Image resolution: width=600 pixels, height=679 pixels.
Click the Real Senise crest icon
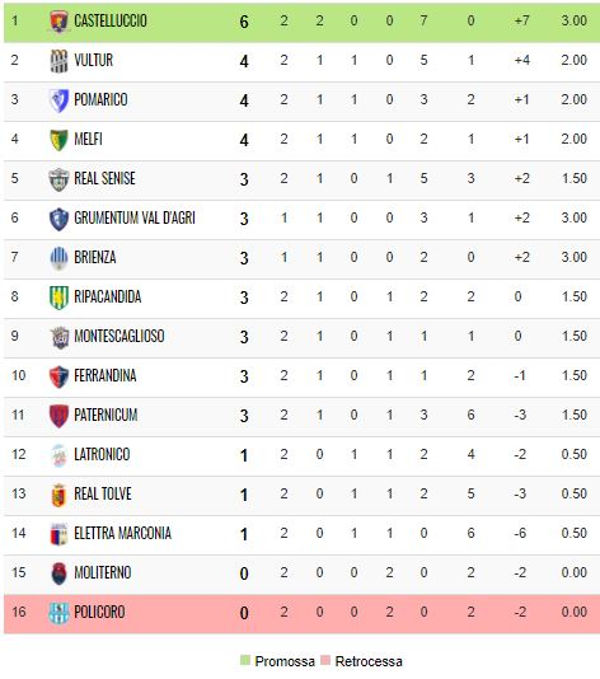coord(59,179)
